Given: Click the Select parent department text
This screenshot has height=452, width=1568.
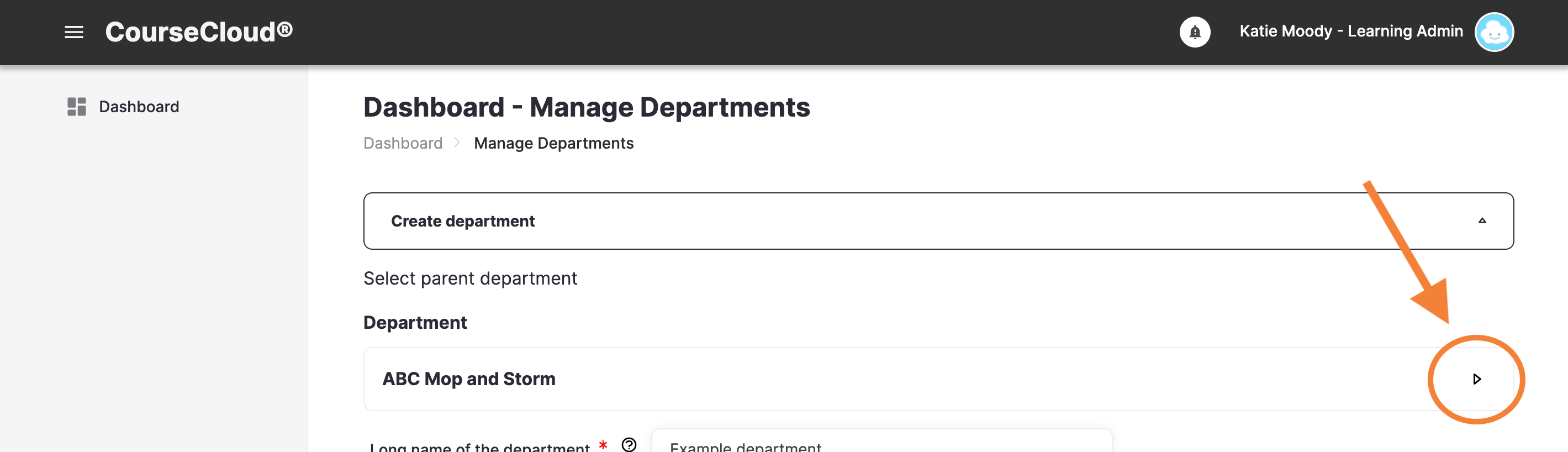Looking at the screenshot, I should [x=470, y=278].
